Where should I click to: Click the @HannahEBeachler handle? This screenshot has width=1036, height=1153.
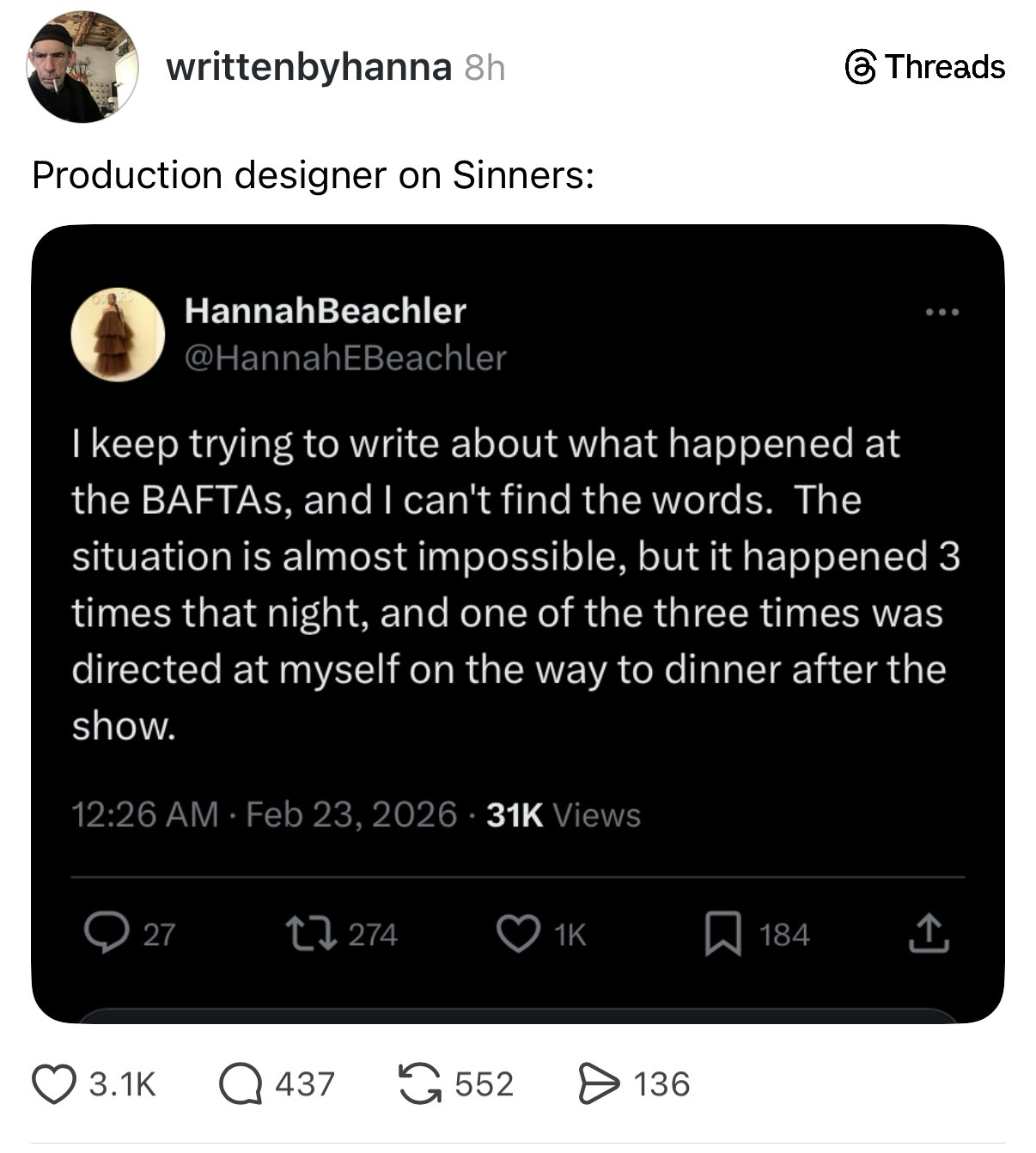[x=345, y=357]
